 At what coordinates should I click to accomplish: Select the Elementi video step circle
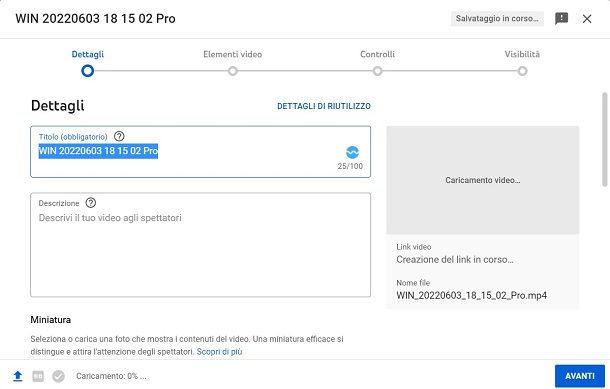tap(233, 71)
